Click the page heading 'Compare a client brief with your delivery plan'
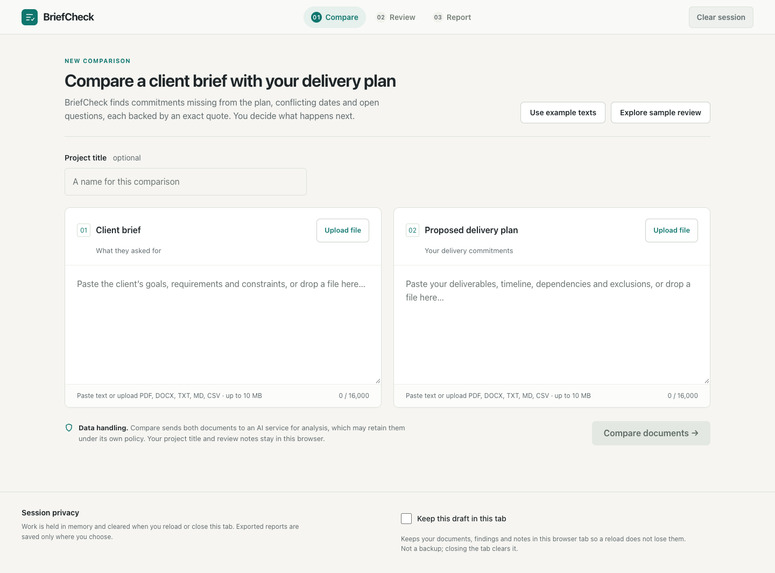Screen dimensions: 775x573 (230, 81)
